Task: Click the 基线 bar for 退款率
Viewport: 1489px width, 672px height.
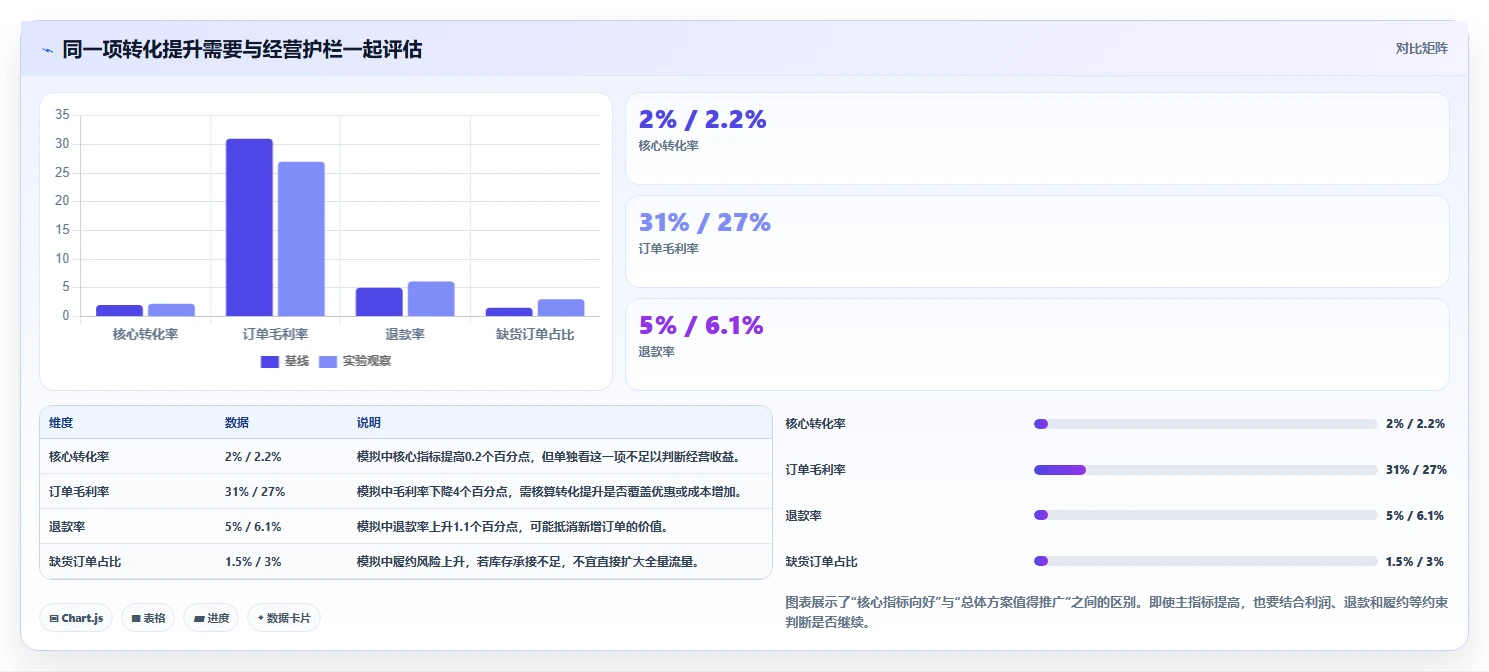Action: click(x=379, y=302)
